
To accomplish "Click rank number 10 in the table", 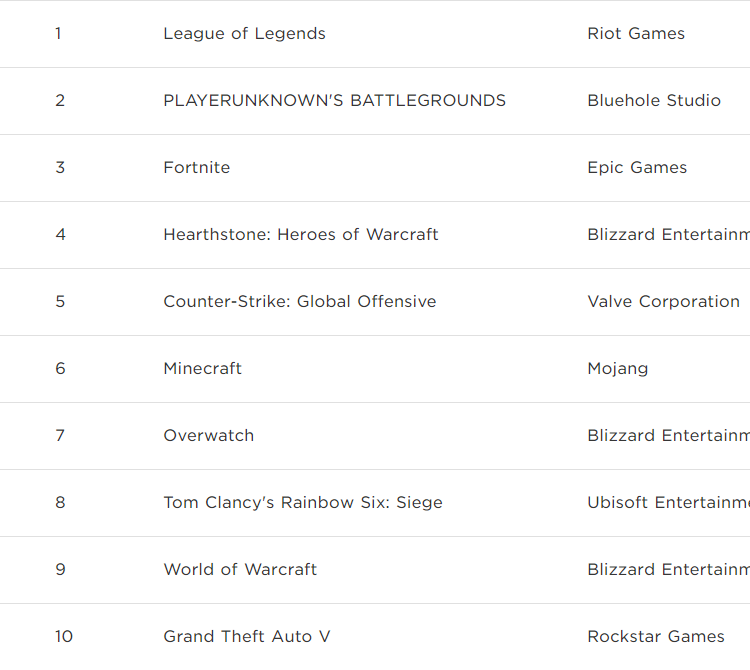I will click(x=64, y=637).
